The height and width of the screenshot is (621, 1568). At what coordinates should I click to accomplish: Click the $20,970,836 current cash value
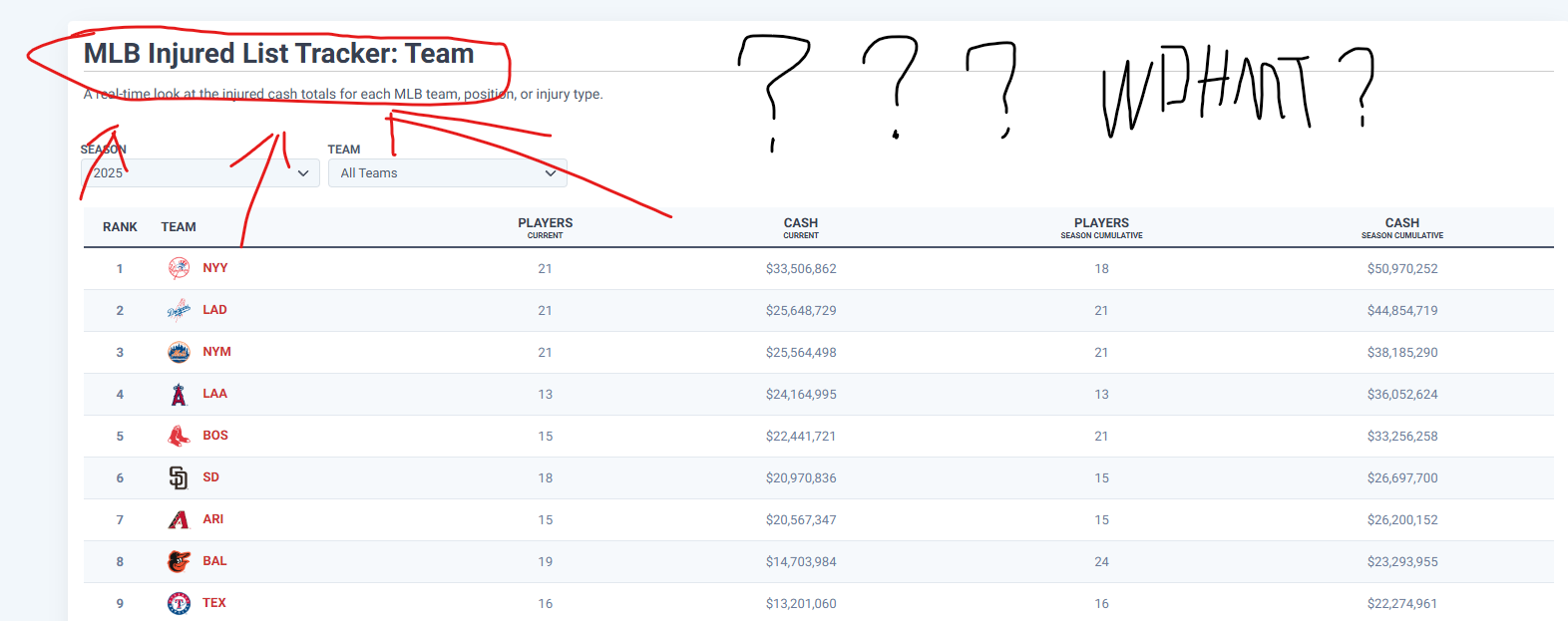point(801,478)
